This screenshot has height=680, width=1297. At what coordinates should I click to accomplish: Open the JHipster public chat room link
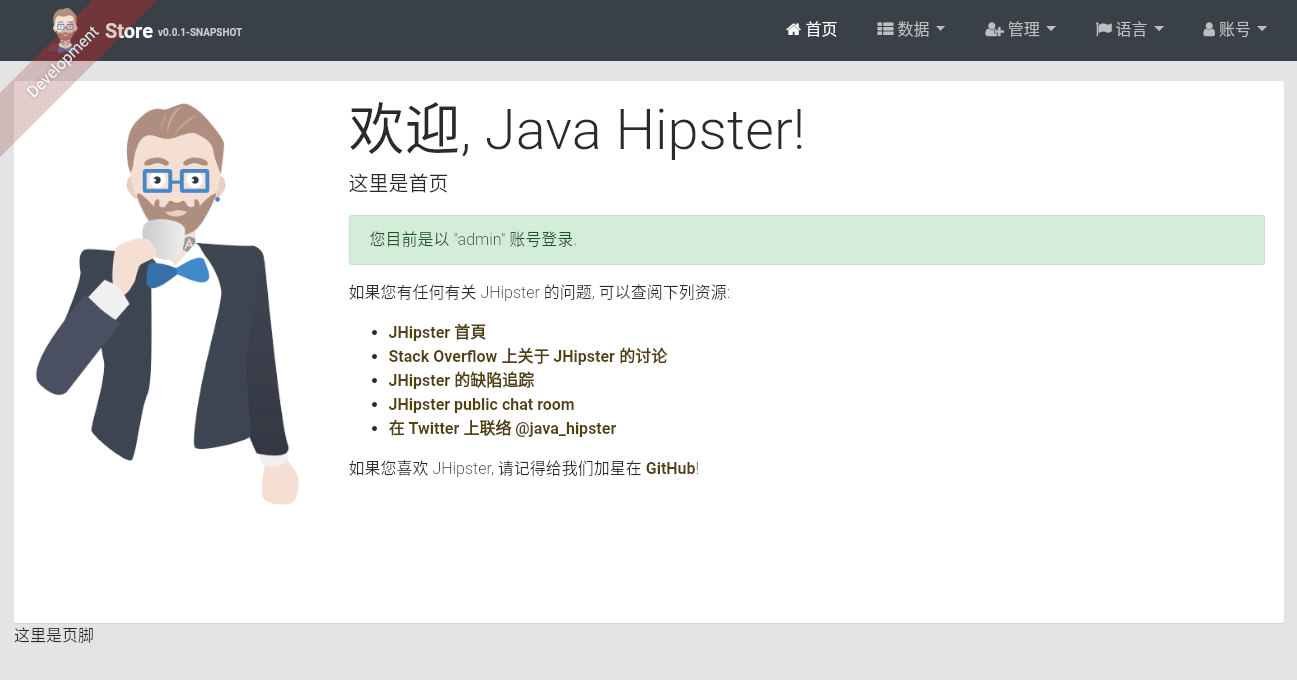click(482, 404)
